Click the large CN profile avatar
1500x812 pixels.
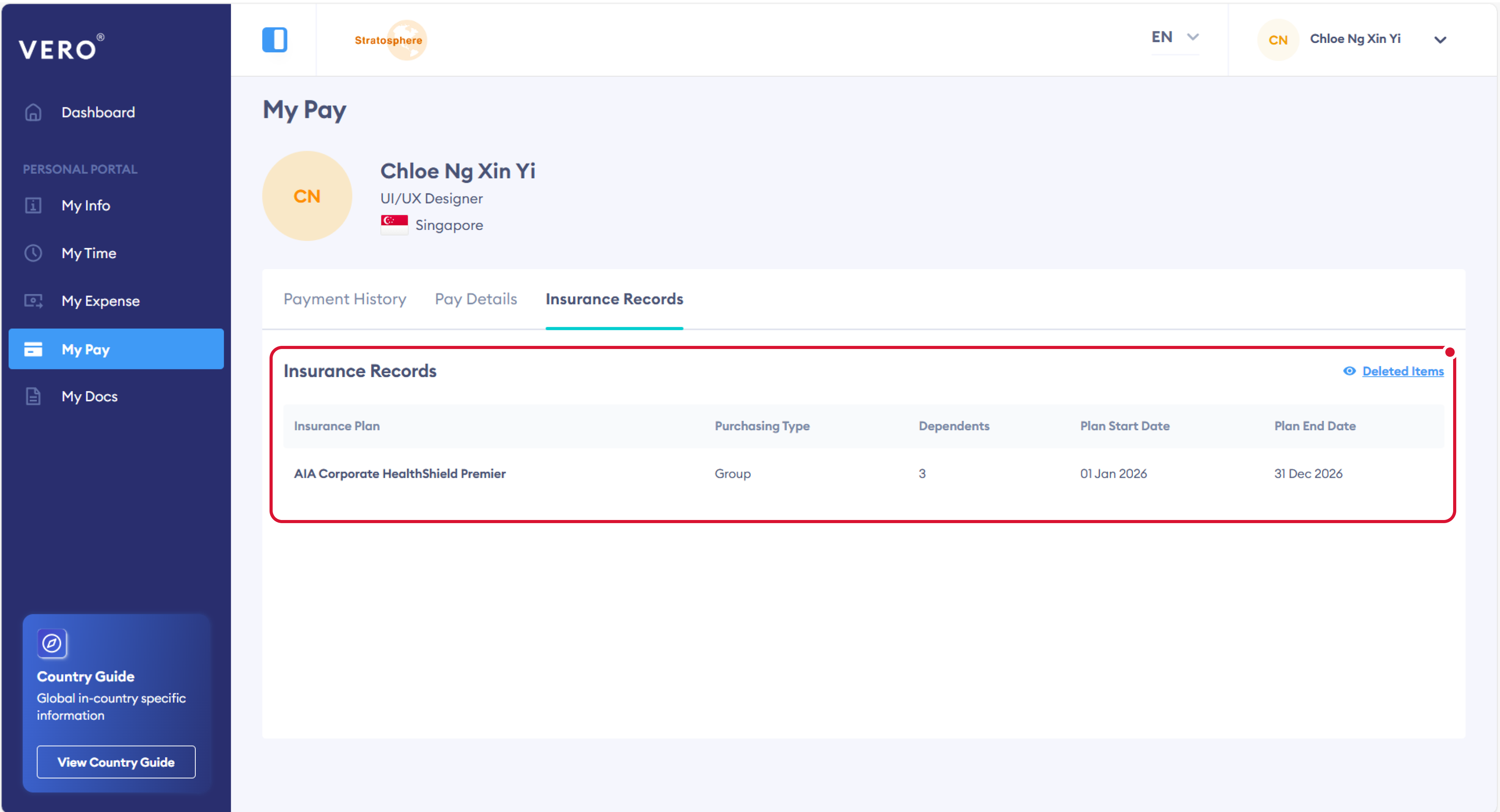point(307,196)
